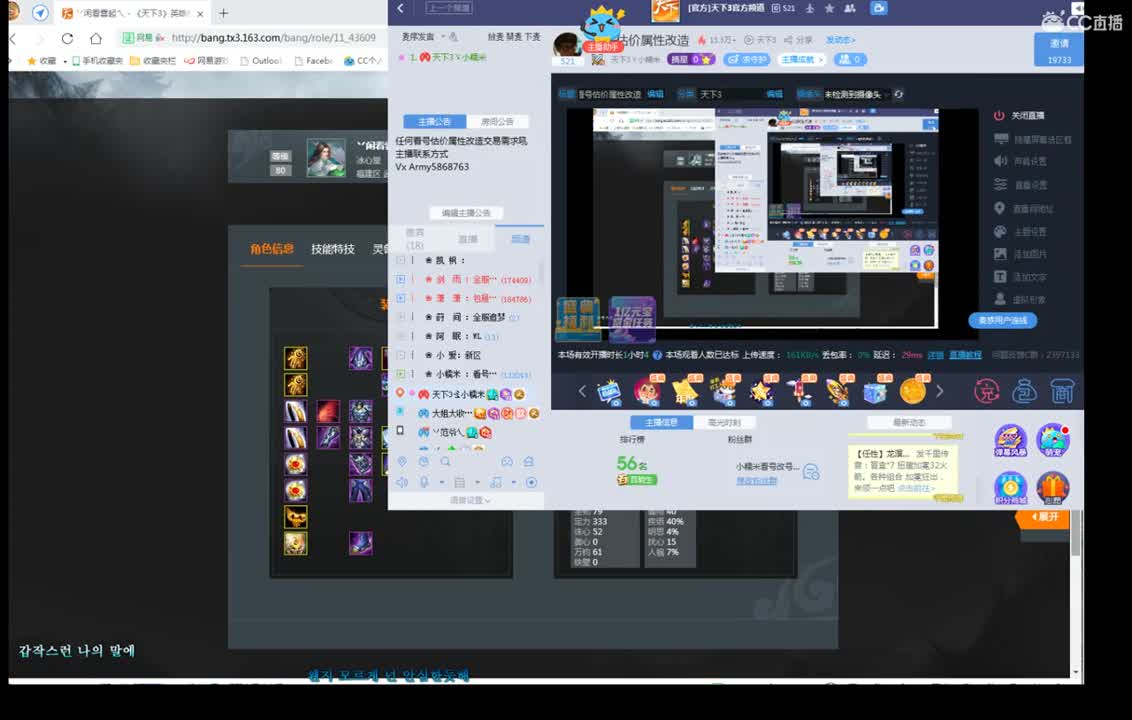Open the recharge 充 icon
The width and height of the screenshot is (1132, 720).
coord(986,391)
